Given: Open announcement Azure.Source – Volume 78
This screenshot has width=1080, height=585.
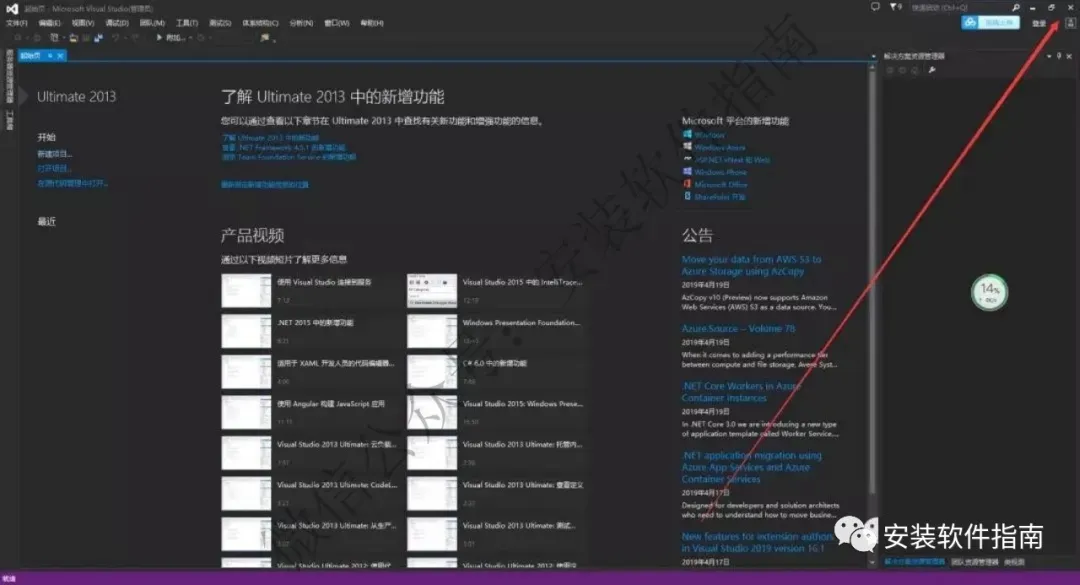Looking at the screenshot, I should [x=738, y=329].
